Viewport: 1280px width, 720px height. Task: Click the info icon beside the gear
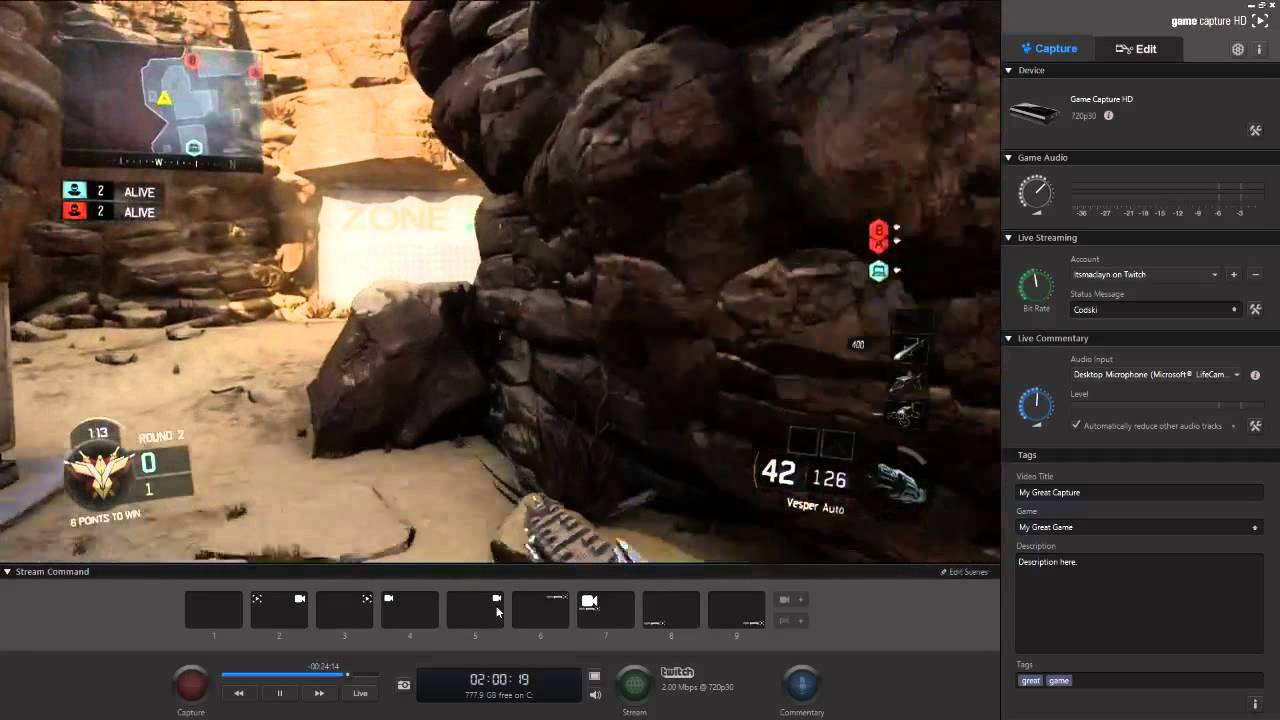(1260, 49)
